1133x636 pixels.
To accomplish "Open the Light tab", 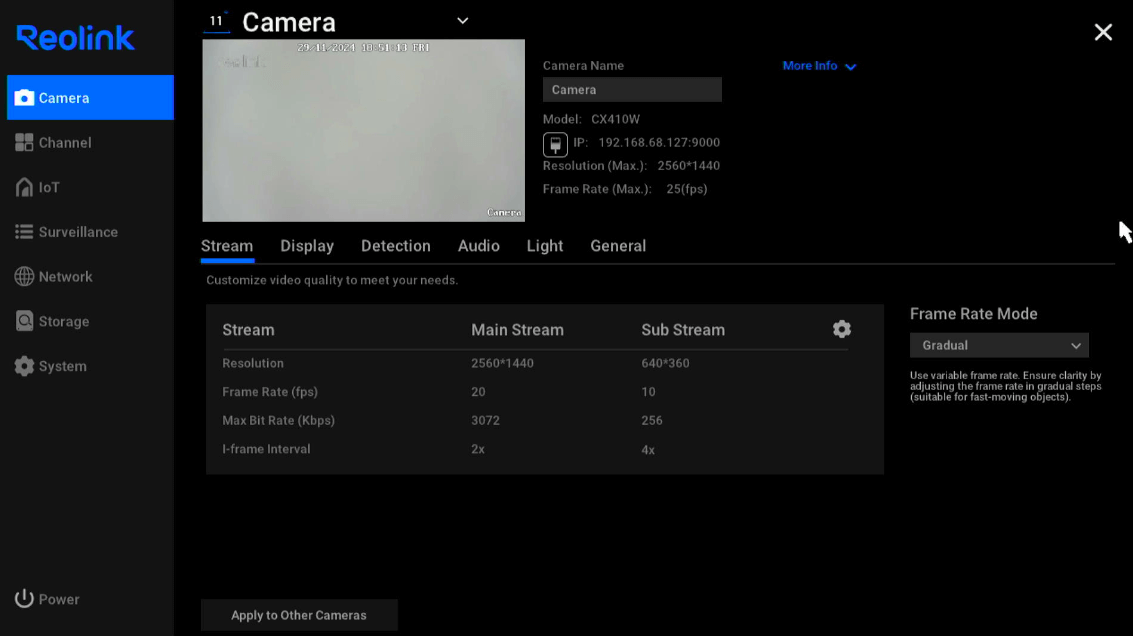I will [545, 246].
